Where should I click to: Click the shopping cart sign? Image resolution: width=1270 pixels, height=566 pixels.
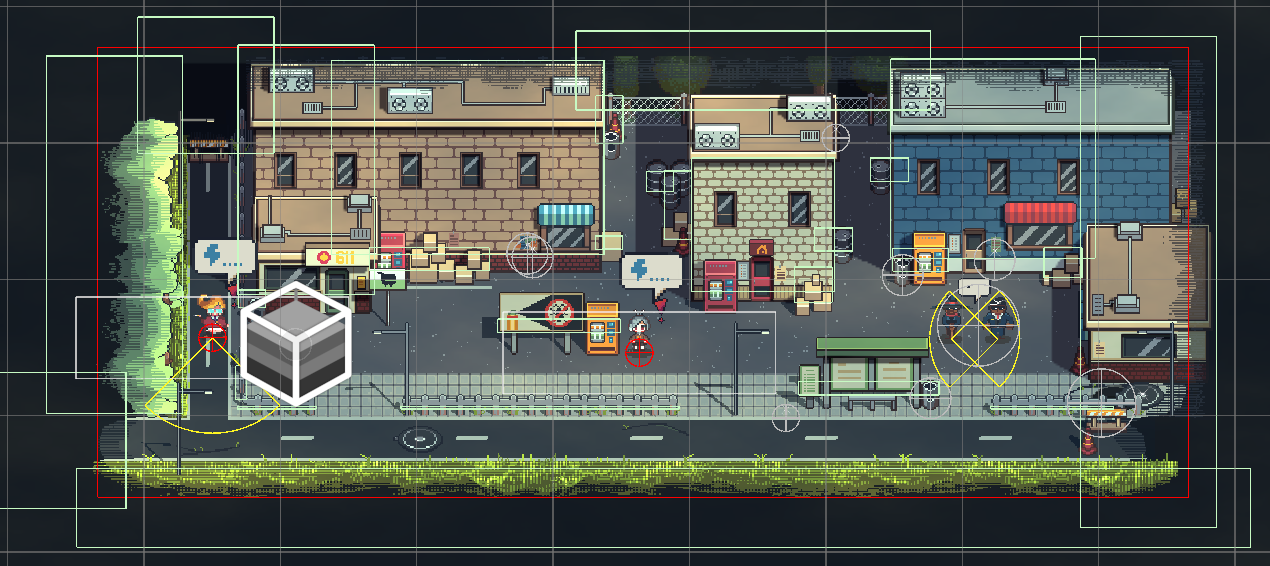click(x=389, y=279)
